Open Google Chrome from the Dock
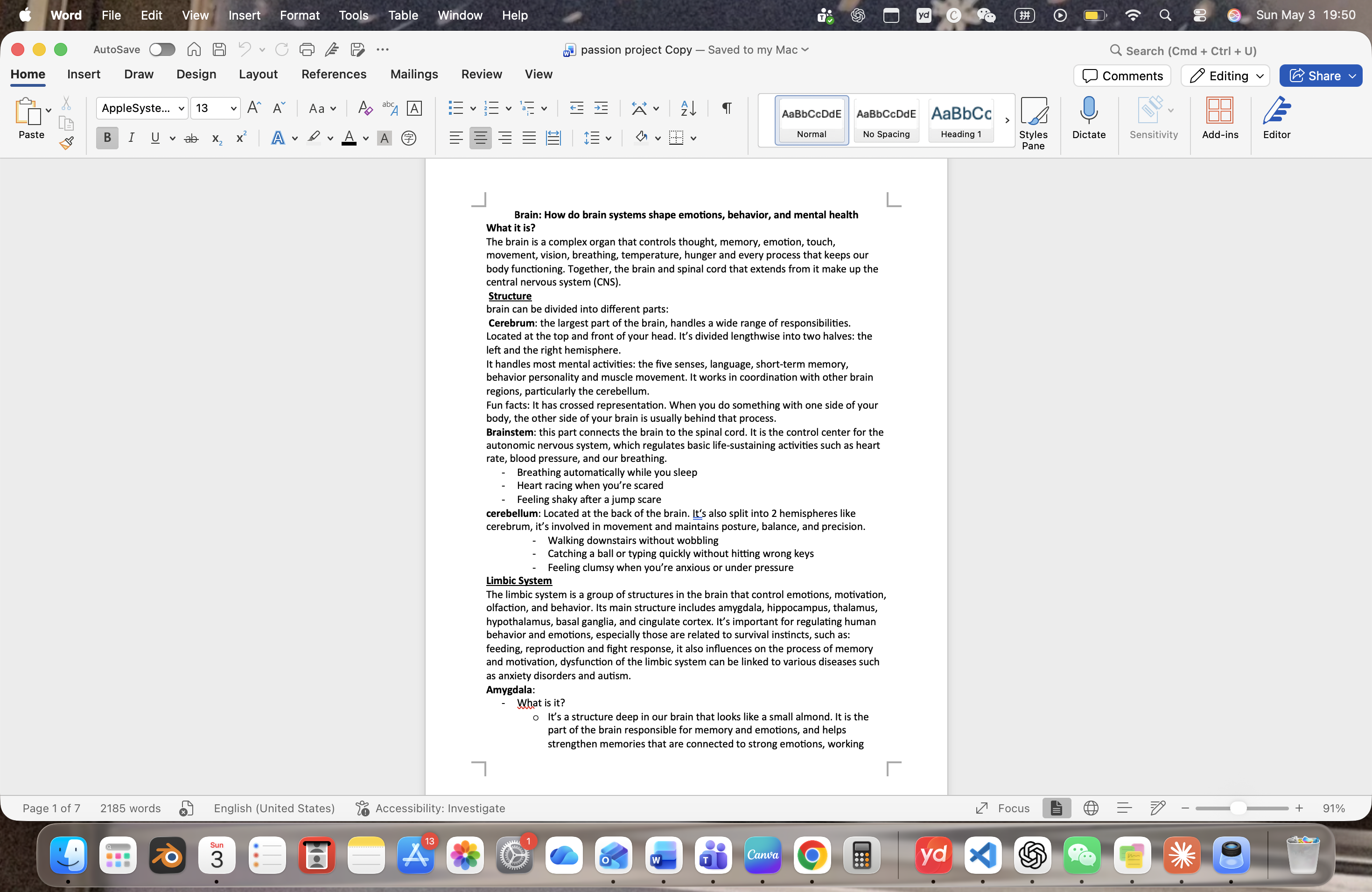This screenshot has height=892, width=1372. pyautogui.click(x=812, y=856)
